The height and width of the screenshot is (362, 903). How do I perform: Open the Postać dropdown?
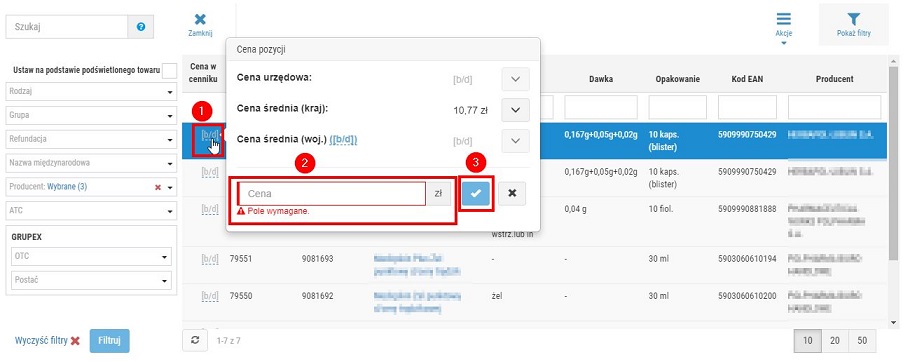coord(91,280)
